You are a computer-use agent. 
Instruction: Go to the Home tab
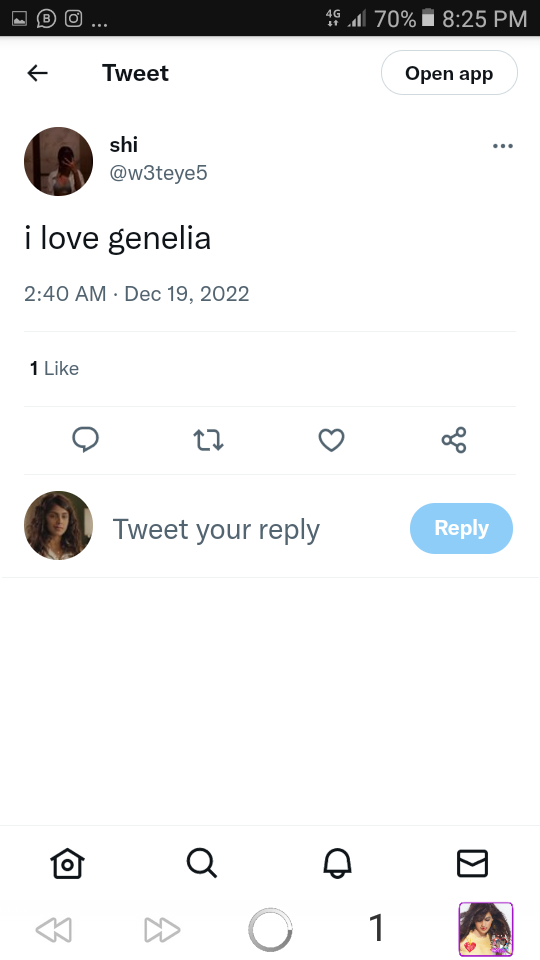coord(67,864)
